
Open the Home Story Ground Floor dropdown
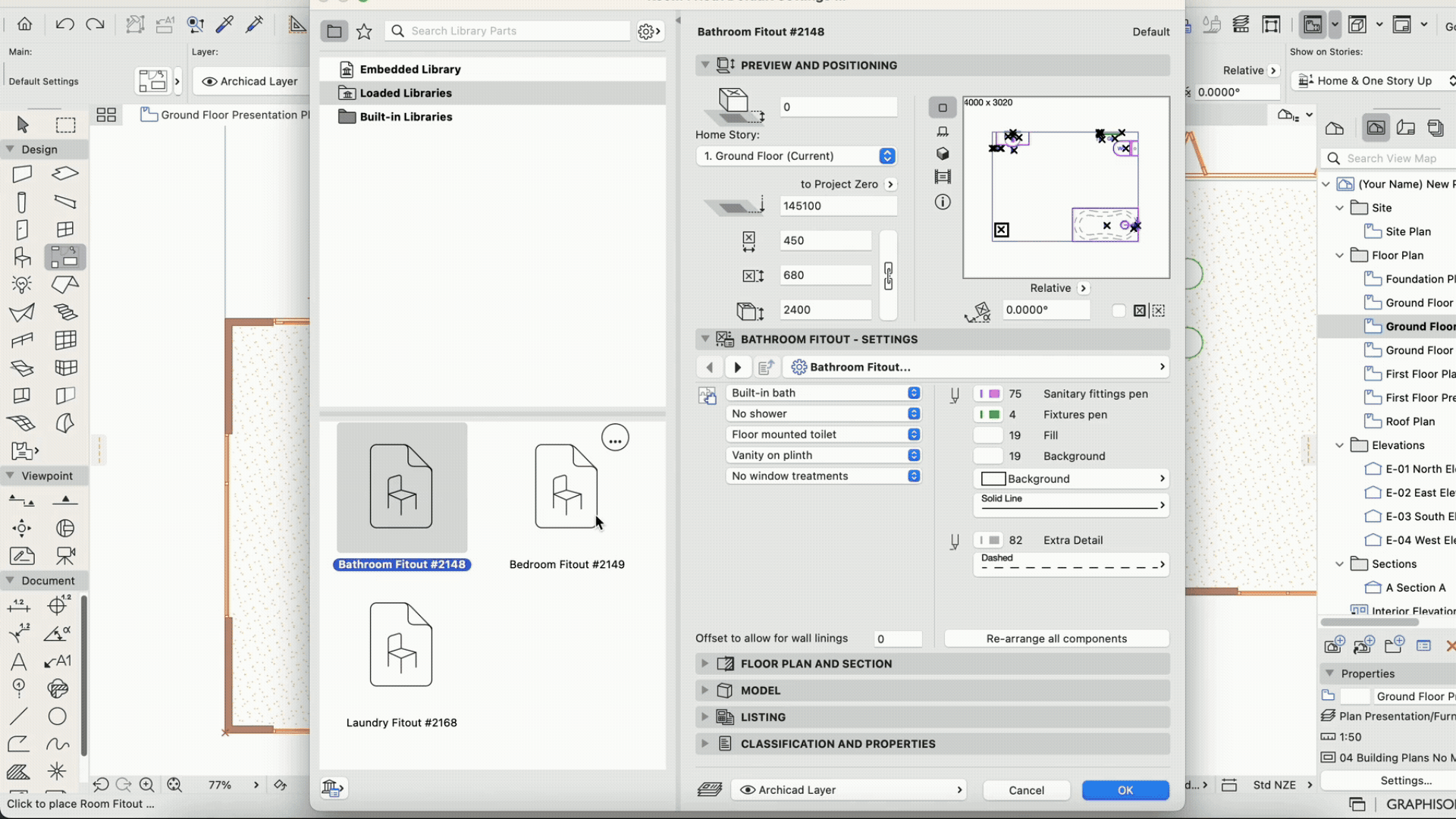(796, 155)
